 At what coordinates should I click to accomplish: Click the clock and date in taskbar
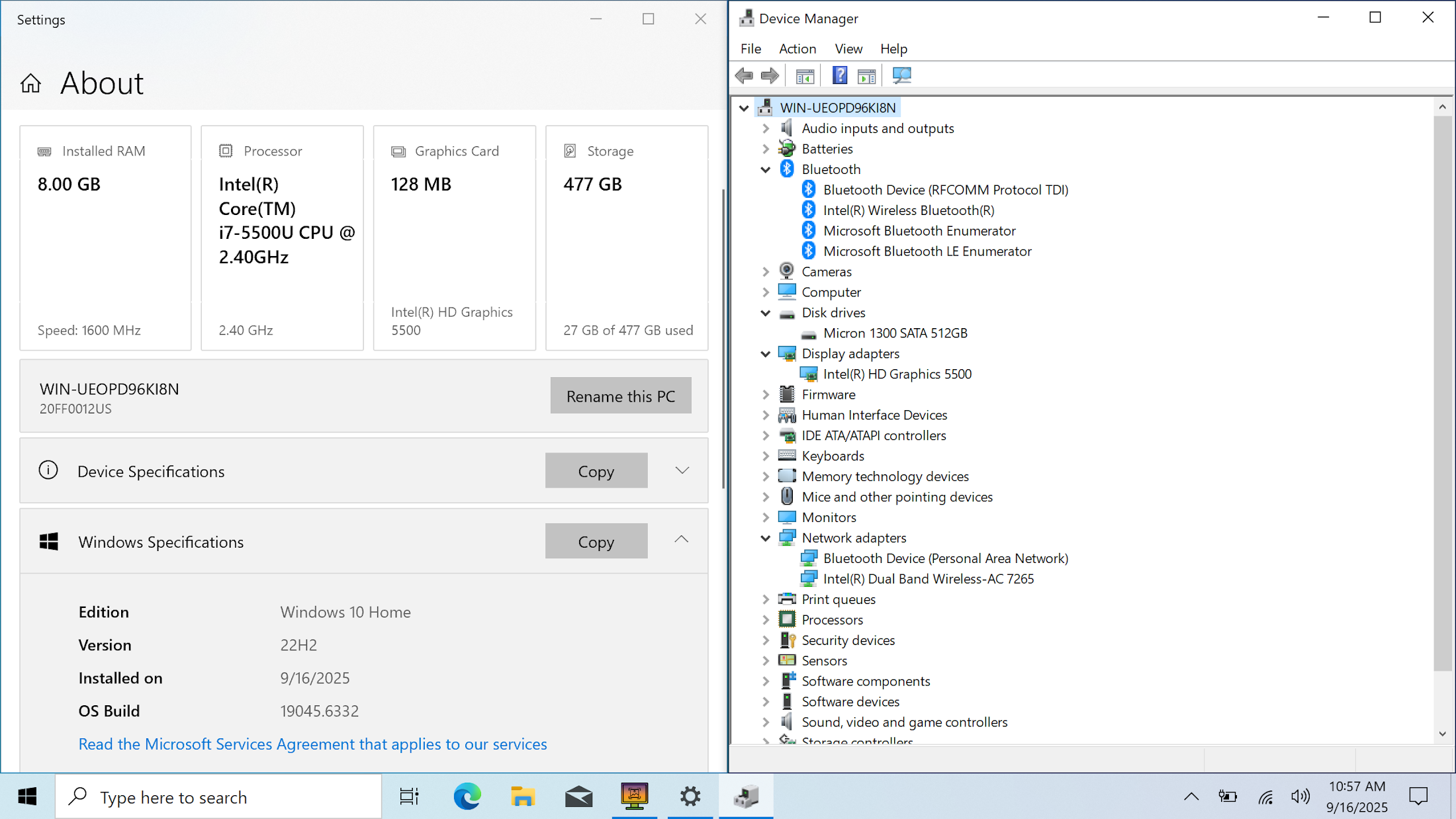click(1357, 797)
